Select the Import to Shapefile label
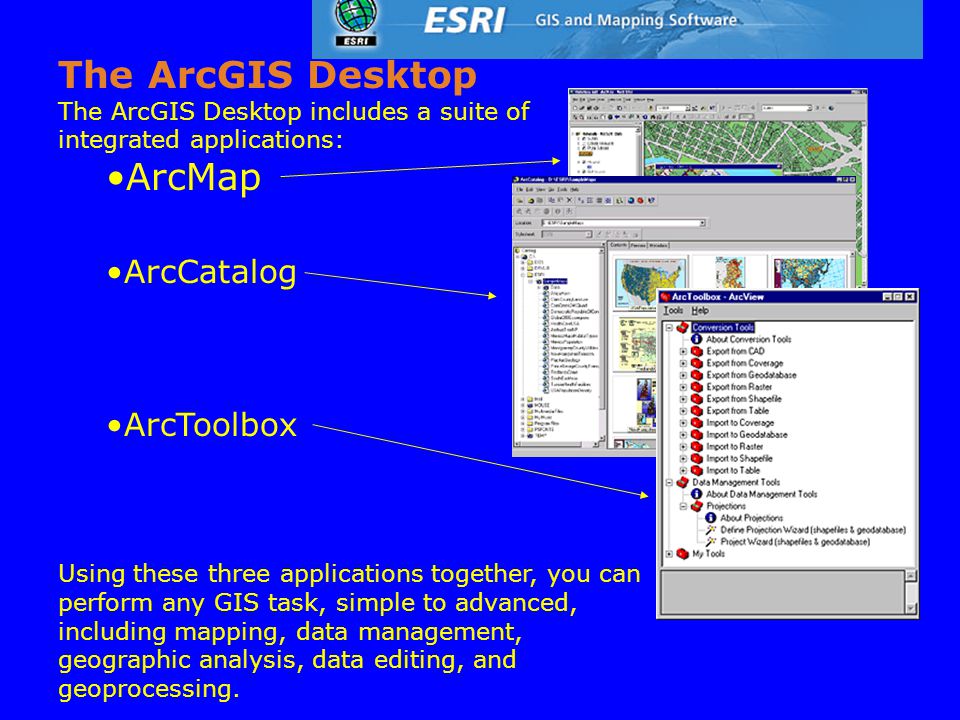 (x=740, y=459)
